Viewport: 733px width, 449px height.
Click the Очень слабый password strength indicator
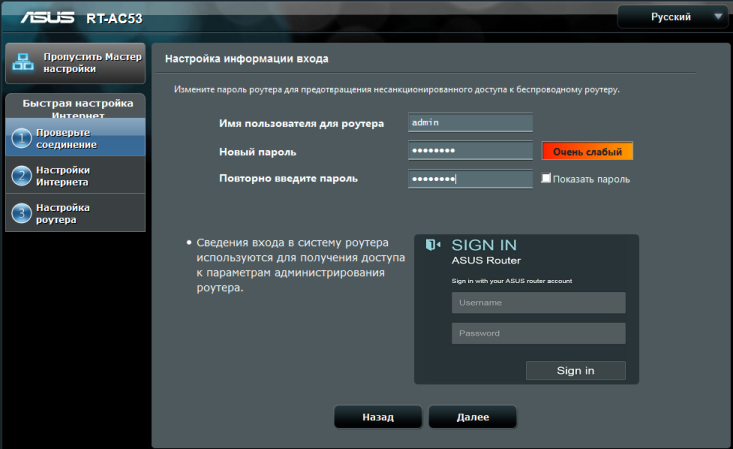pyautogui.click(x=587, y=151)
